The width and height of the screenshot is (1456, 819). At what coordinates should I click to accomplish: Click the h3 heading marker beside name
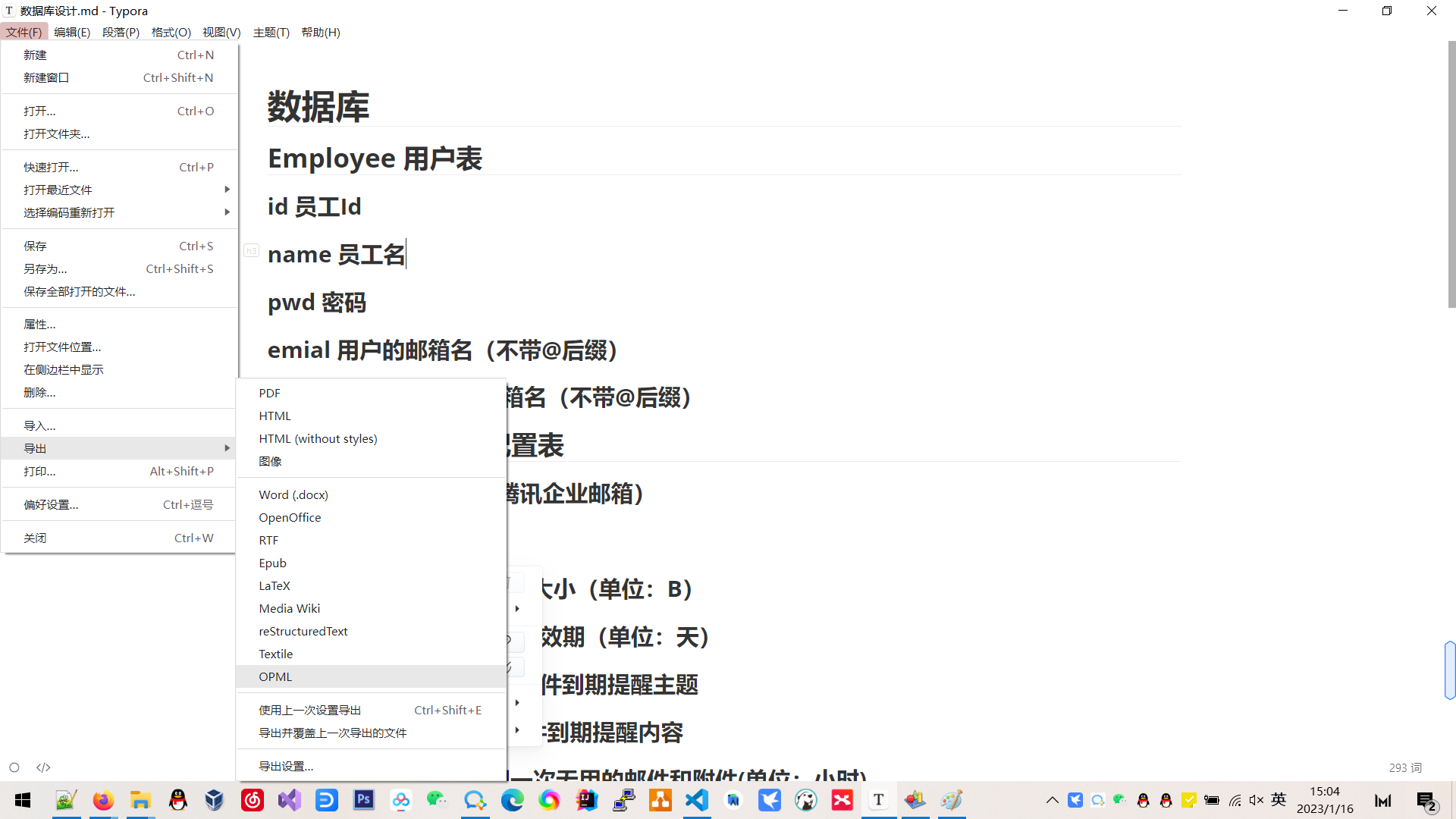[251, 251]
